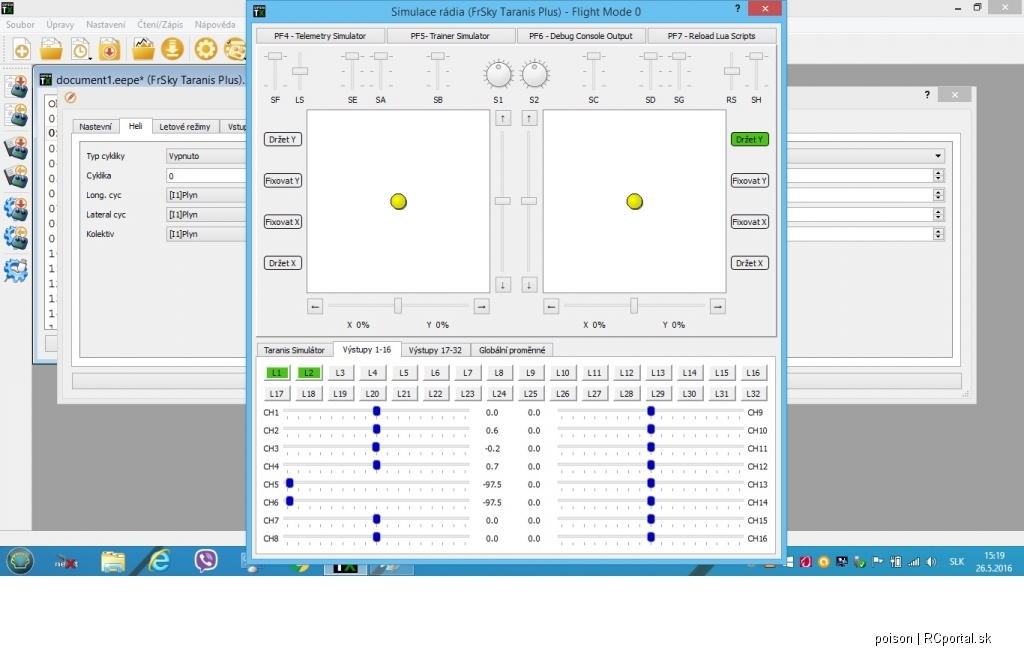Viewport: 1024px width, 648px height.
Task: Open the Nápověda menu
Action: 215,25
